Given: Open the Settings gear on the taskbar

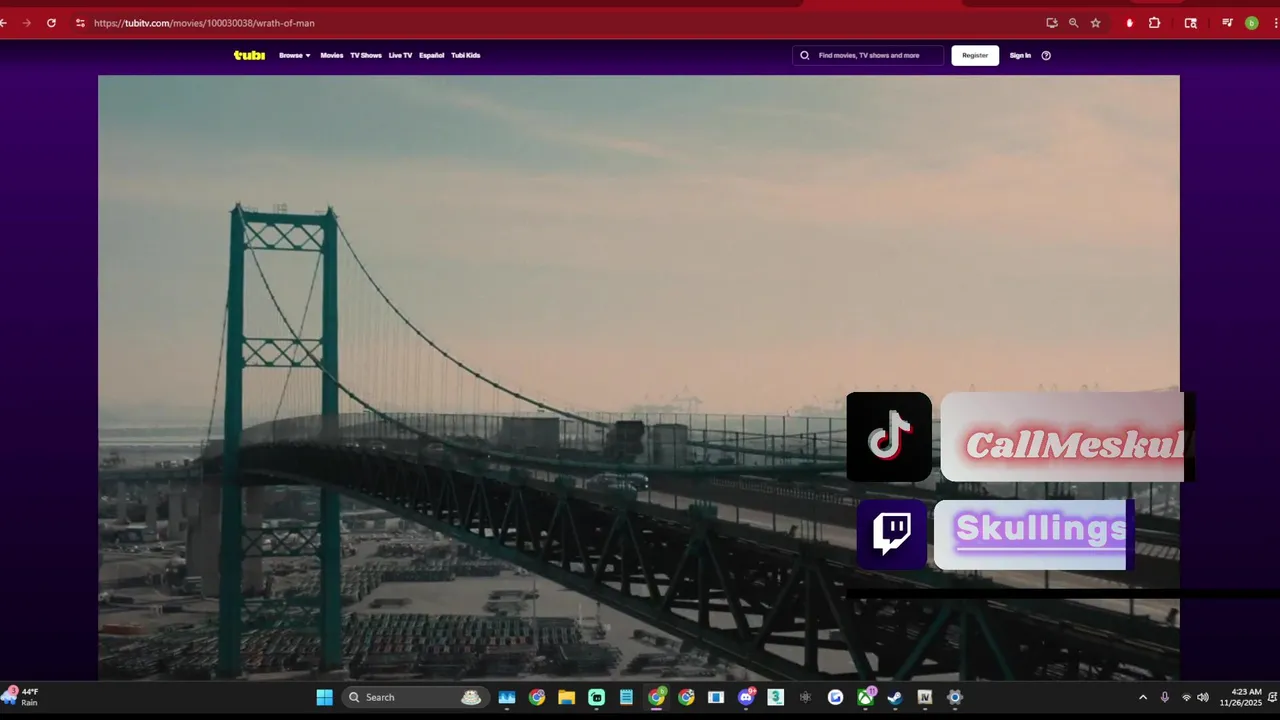Looking at the screenshot, I should (955, 697).
